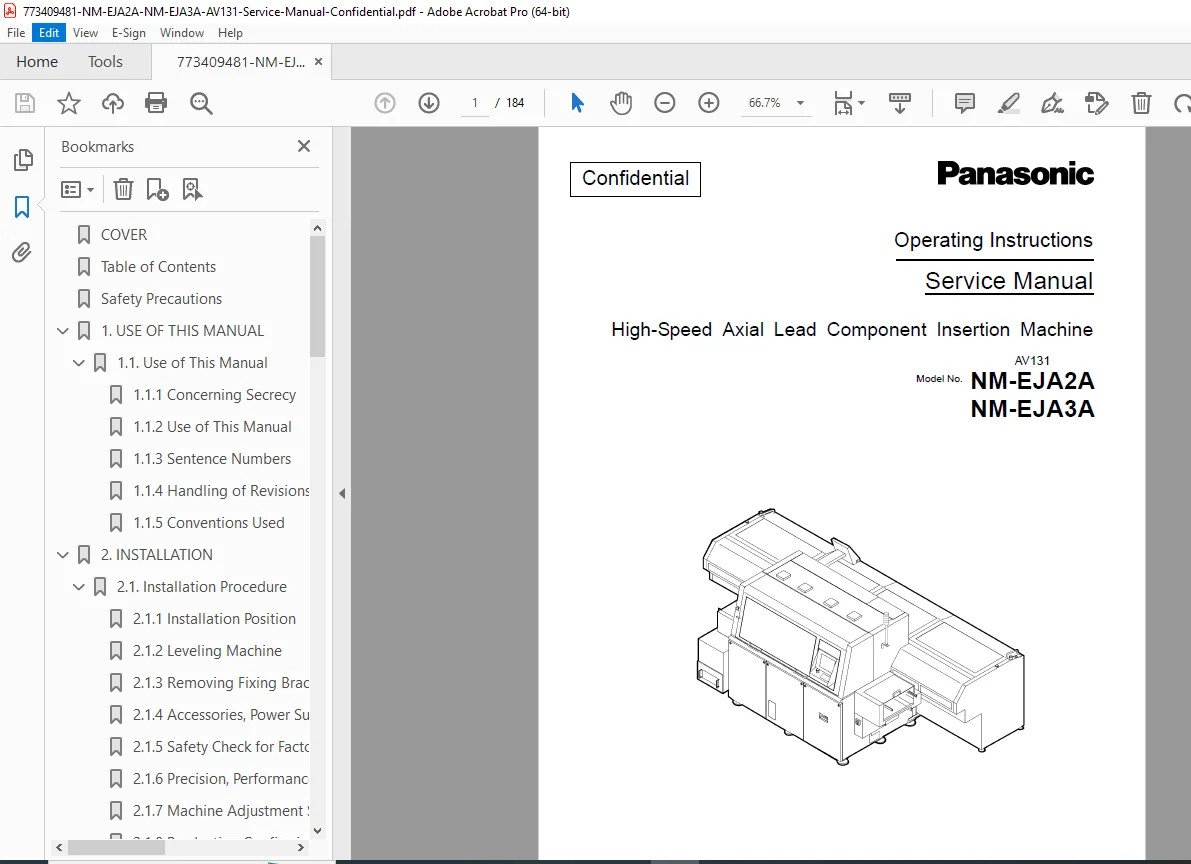Image resolution: width=1191 pixels, height=864 pixels.
Task: Open Attachments paperclip panel icon
Action: tap(22, 252)
